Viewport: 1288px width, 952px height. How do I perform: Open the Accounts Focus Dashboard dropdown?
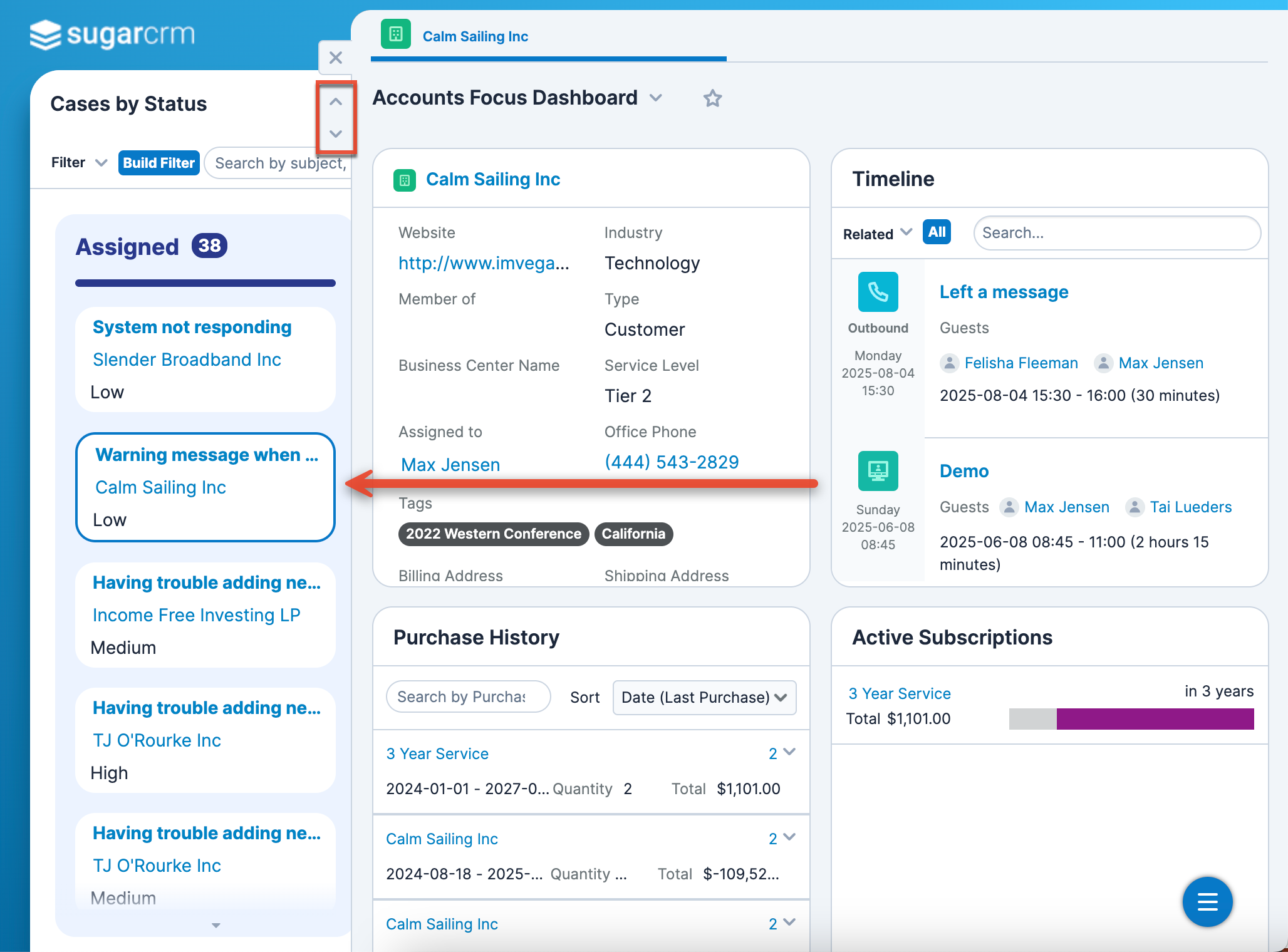(x=656, y=98)
